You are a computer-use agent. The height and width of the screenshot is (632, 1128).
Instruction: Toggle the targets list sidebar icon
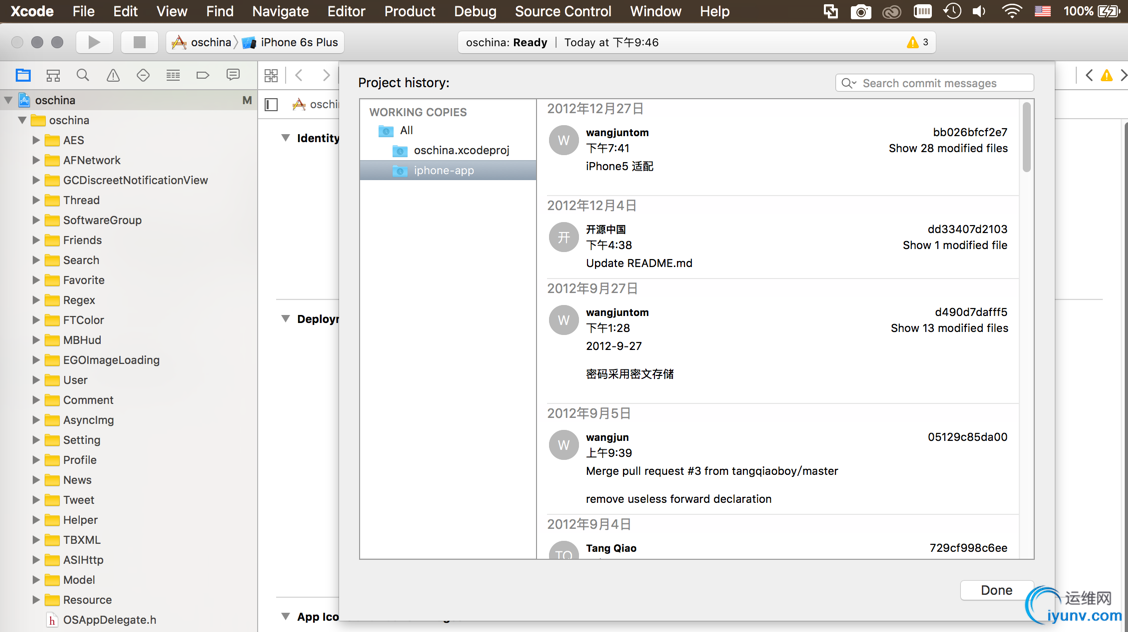coord(271,105)
